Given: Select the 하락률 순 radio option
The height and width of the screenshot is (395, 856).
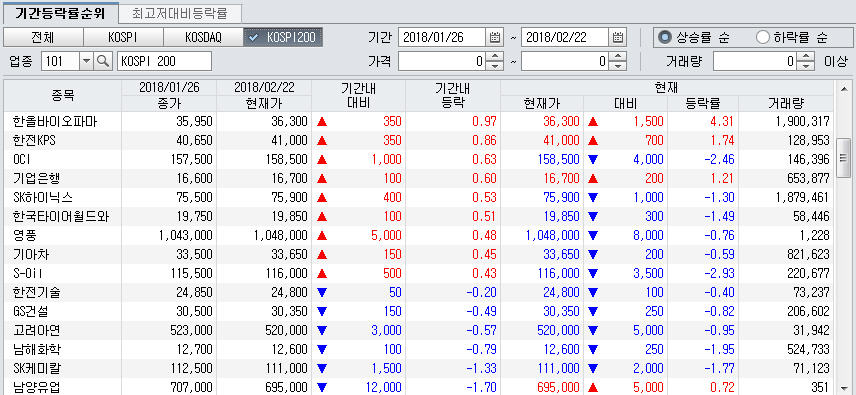Looking at the screenshot, I should [762, 38].
